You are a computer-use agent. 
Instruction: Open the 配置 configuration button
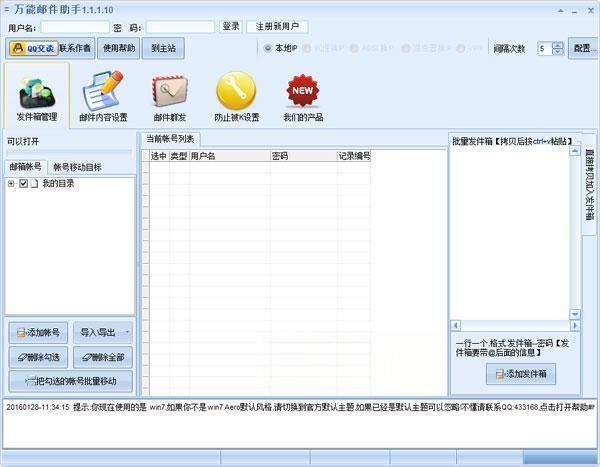[584, 48]
